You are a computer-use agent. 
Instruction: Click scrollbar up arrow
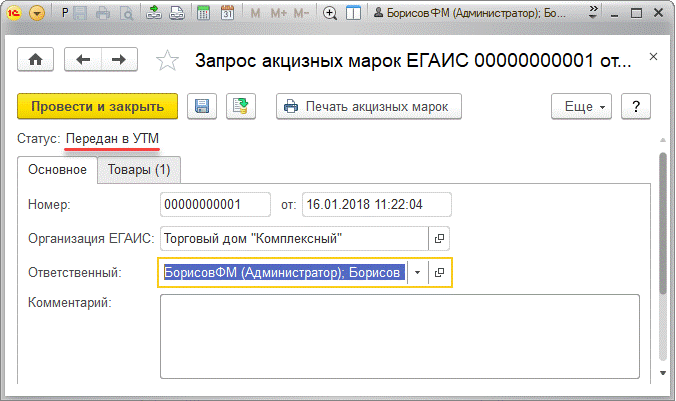coord(663,140)
